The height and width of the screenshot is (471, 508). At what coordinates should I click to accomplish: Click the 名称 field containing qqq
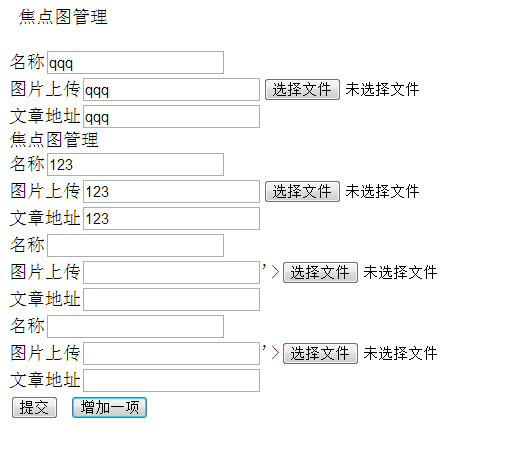(x=135, y=62)
